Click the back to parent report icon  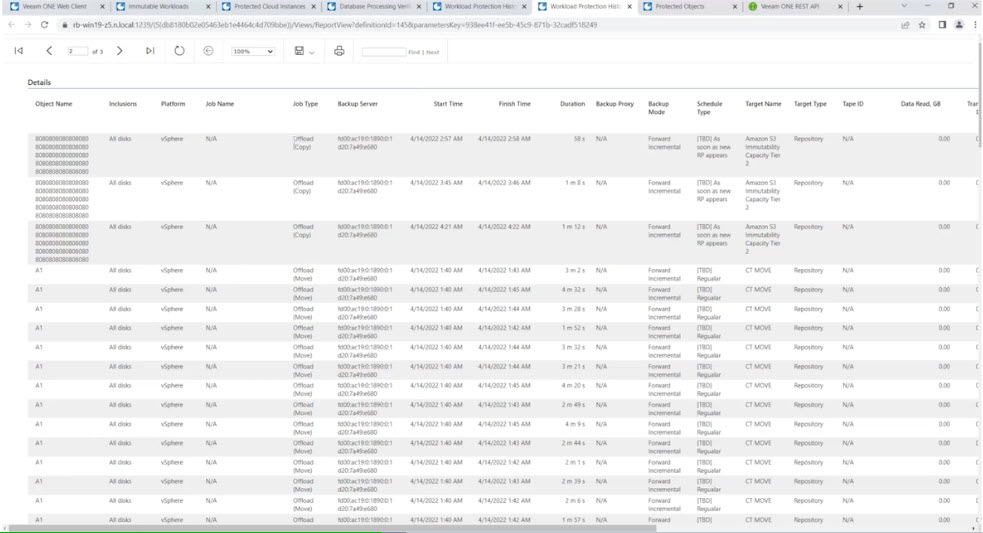click(x=208, y=51)
